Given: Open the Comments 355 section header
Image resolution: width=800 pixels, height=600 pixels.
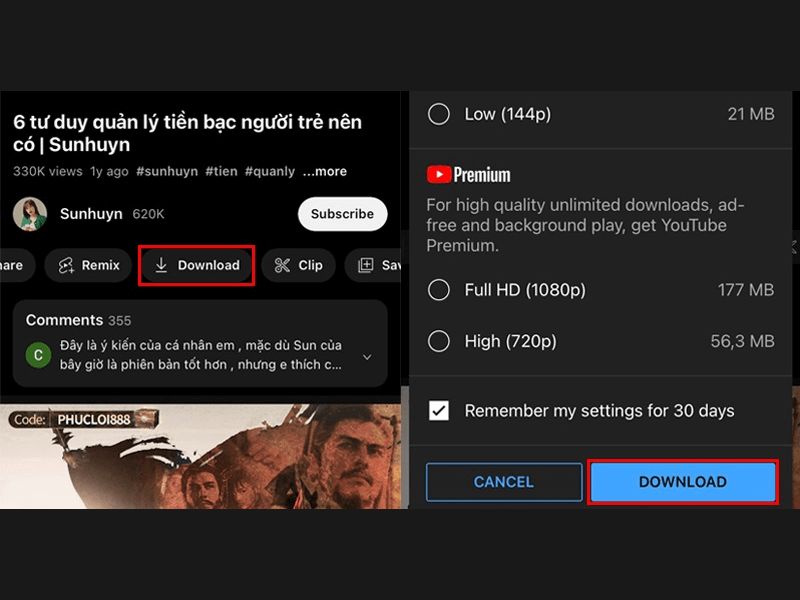Looking at the screenshot, I should [x=79, y=320].
